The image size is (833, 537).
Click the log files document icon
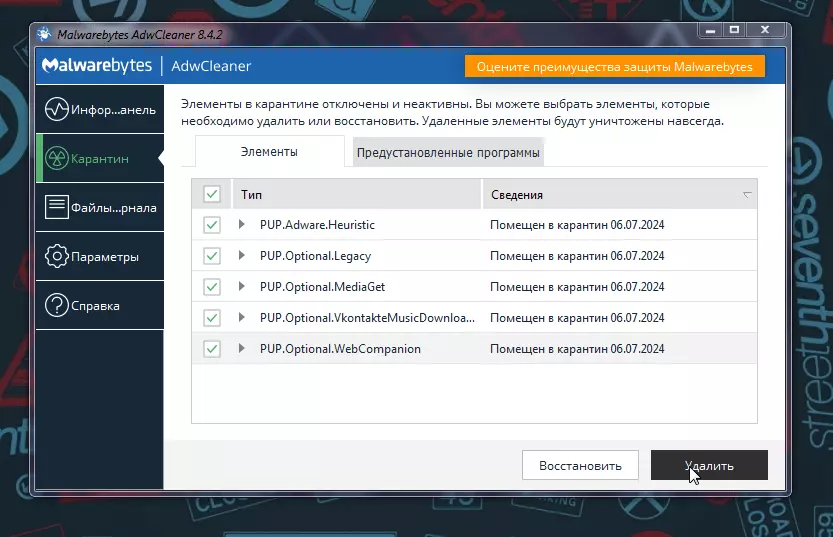pos(56,207)
